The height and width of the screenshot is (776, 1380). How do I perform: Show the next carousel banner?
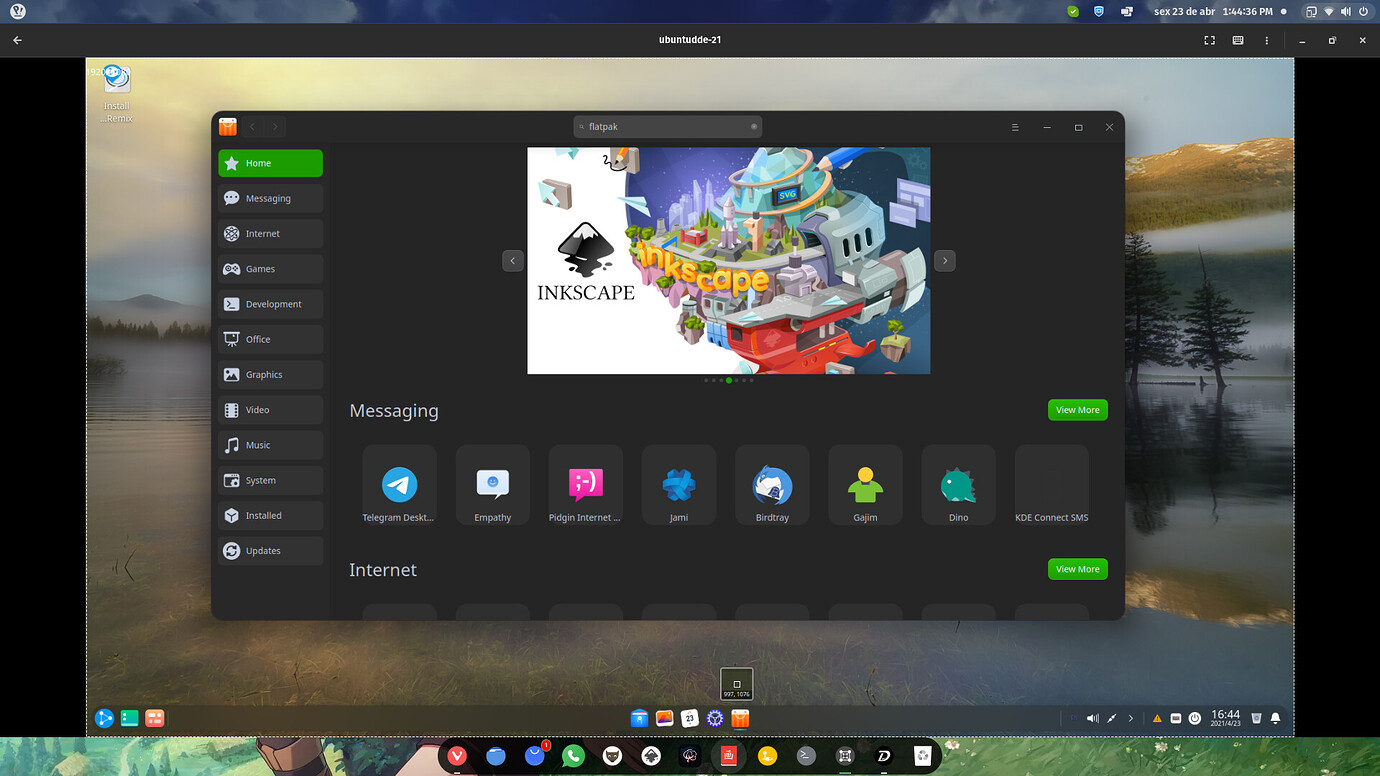click(945, 260)
